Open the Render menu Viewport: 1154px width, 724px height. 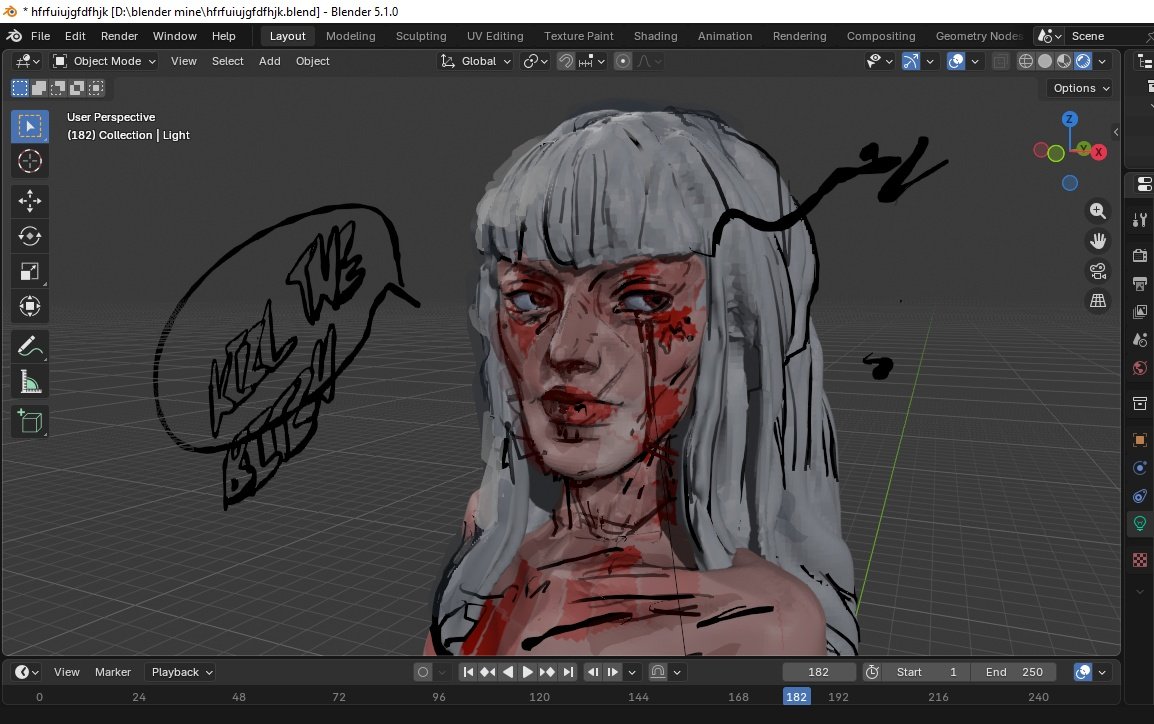click(x=119, y=36)
